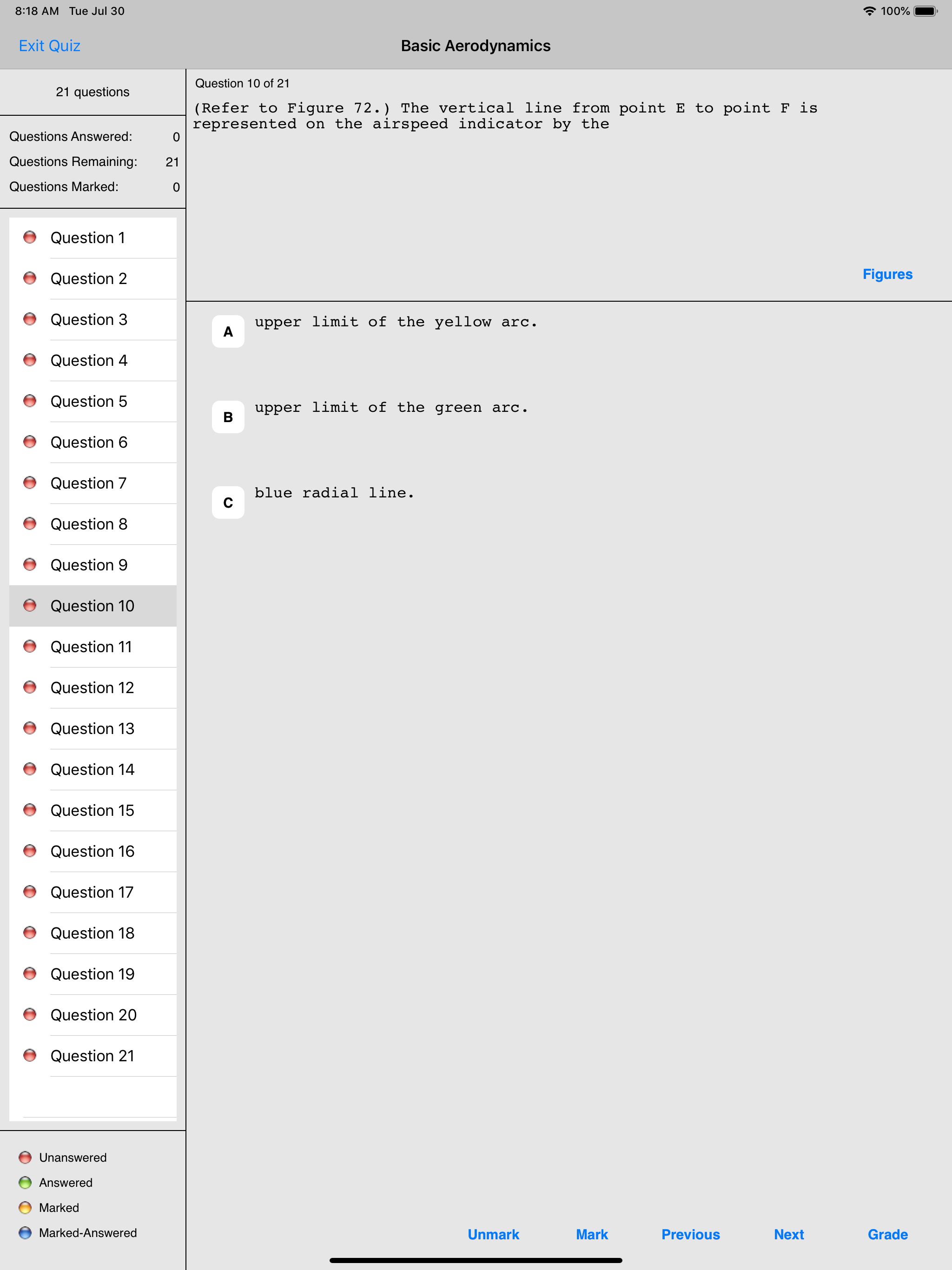The height and width of the screenshot is (1270, 952).
Task: Tap the battery icon in status bar
Action: click(x=925, y=11)
